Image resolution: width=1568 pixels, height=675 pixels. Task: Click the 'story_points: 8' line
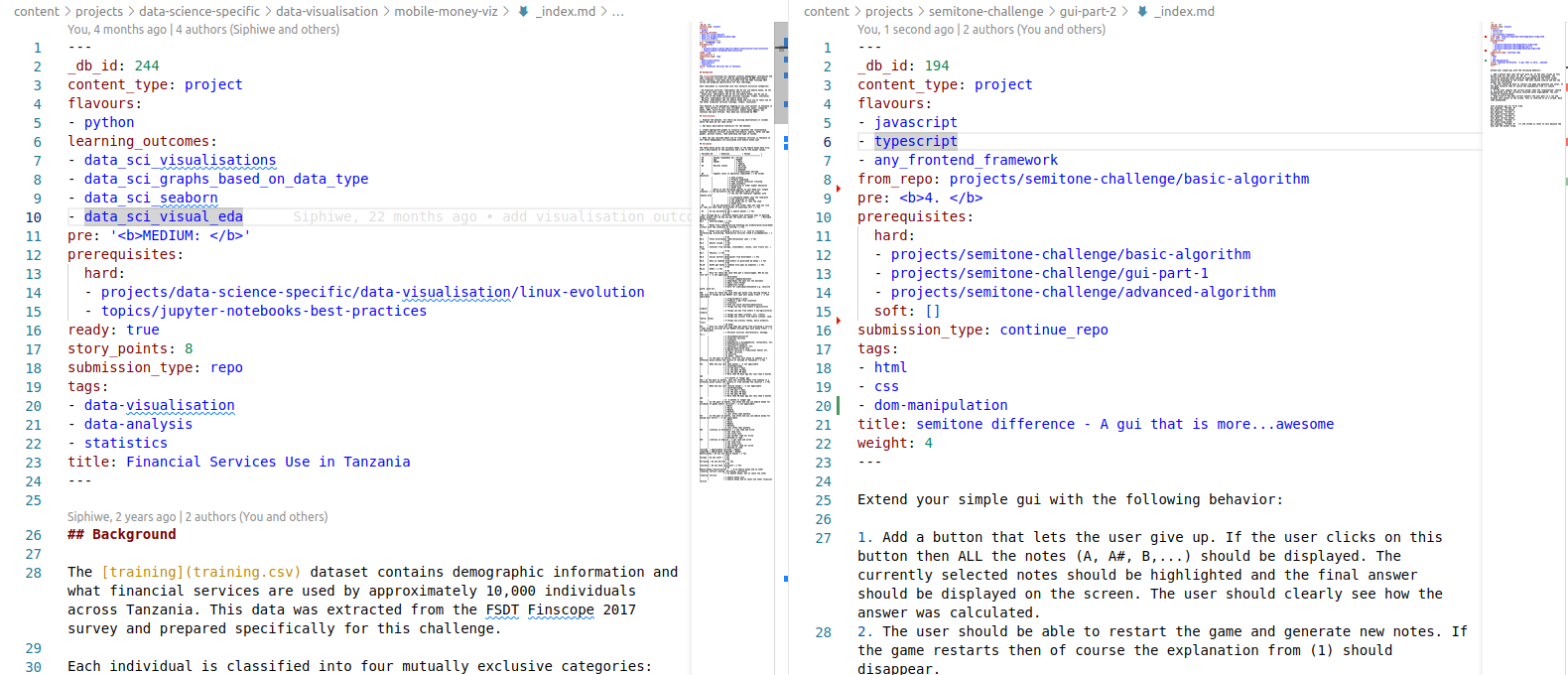(x=130, y=348)
